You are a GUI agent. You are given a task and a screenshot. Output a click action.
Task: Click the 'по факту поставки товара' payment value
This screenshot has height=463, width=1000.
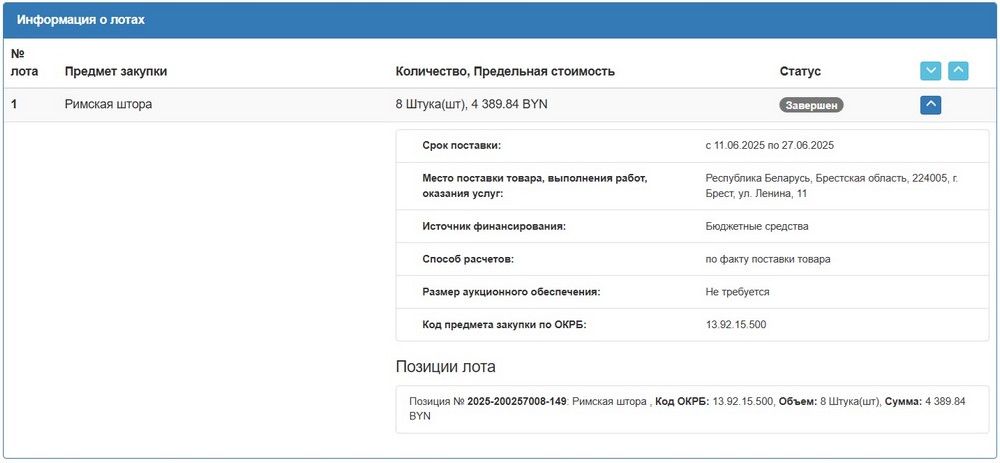[x=767, y=259]
